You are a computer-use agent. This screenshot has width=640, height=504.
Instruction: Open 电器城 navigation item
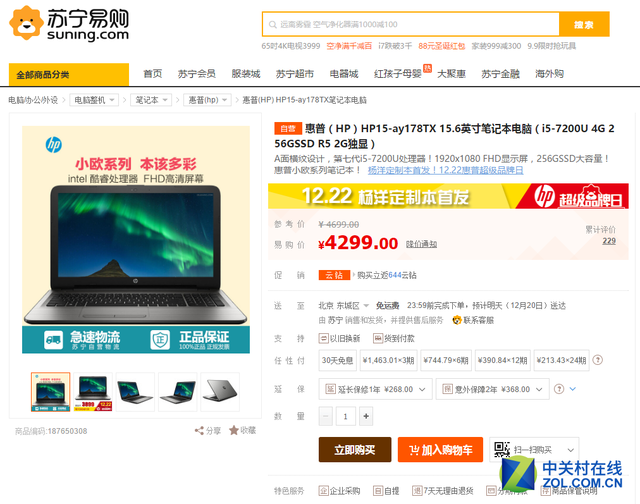pos(344,74)
